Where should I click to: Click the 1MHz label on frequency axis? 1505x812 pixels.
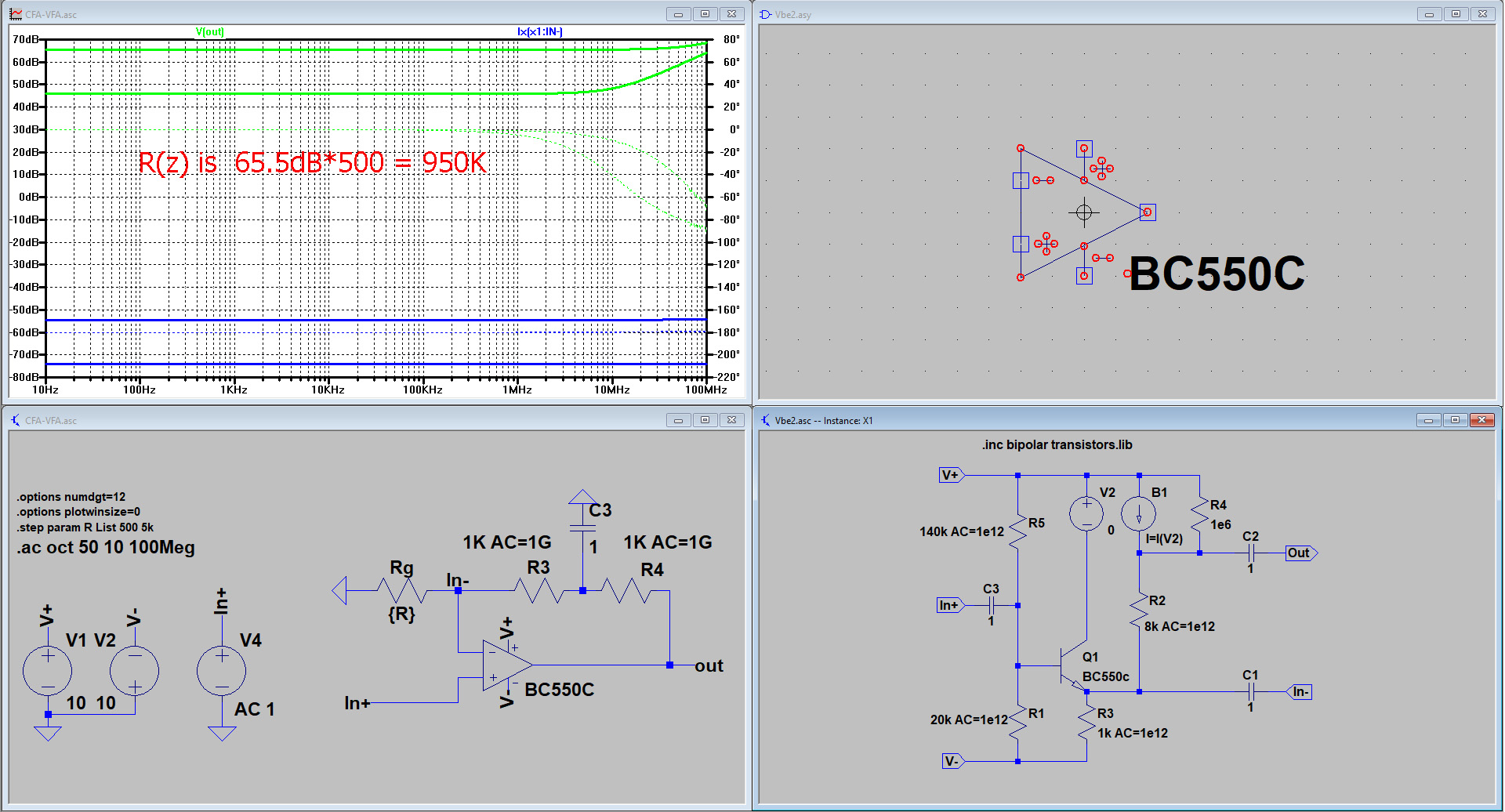tap(517, 390)
